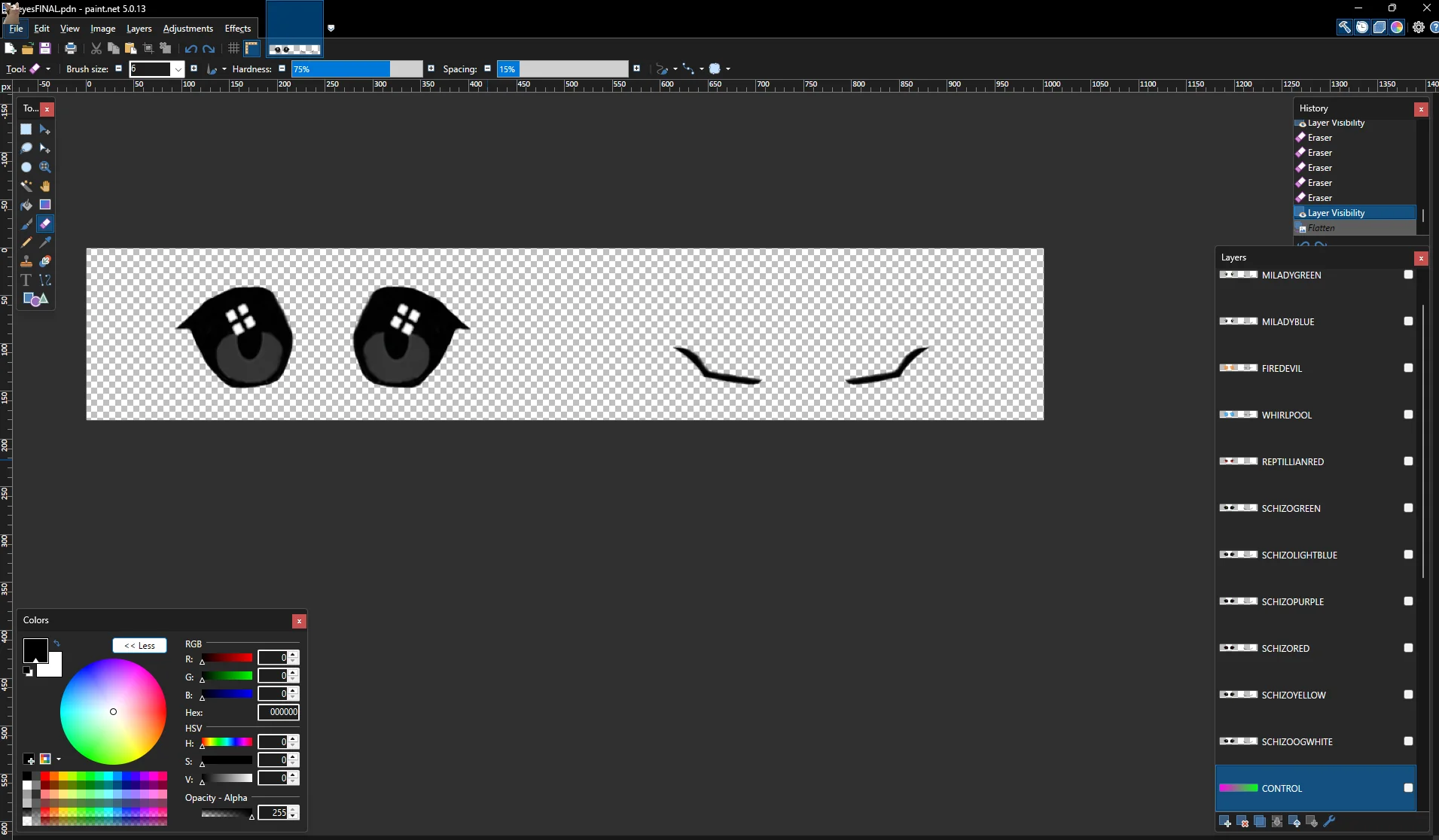Select the Text tool
Image resolution: width=1439 pixels, height=840 pixels.
tap(26, 280)
